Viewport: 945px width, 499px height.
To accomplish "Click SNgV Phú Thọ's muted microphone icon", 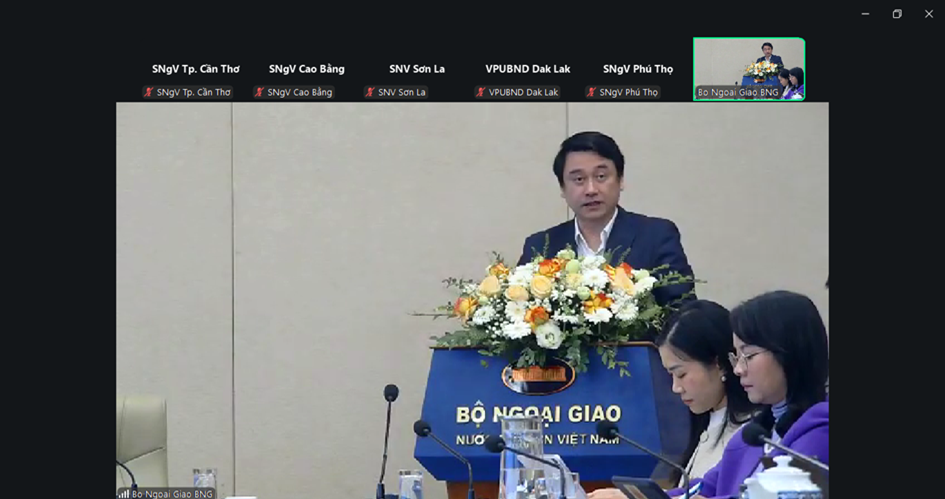I will (x=592, y=92).
